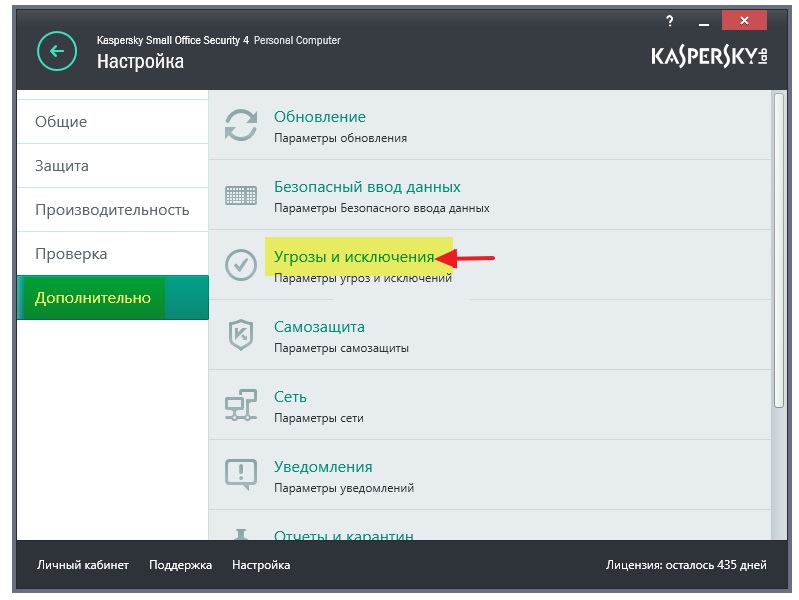Viewport: 799px width, 600px height.
Task: Click the text Параметры уведомлений
Action: (344, 488)
